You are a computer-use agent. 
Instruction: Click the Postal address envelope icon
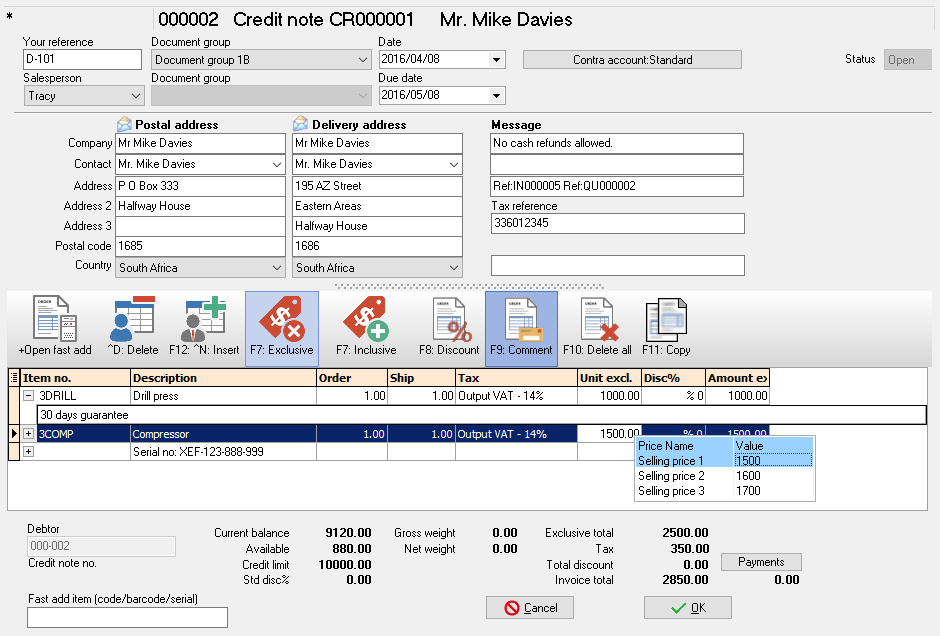click(x=124, y=125)
